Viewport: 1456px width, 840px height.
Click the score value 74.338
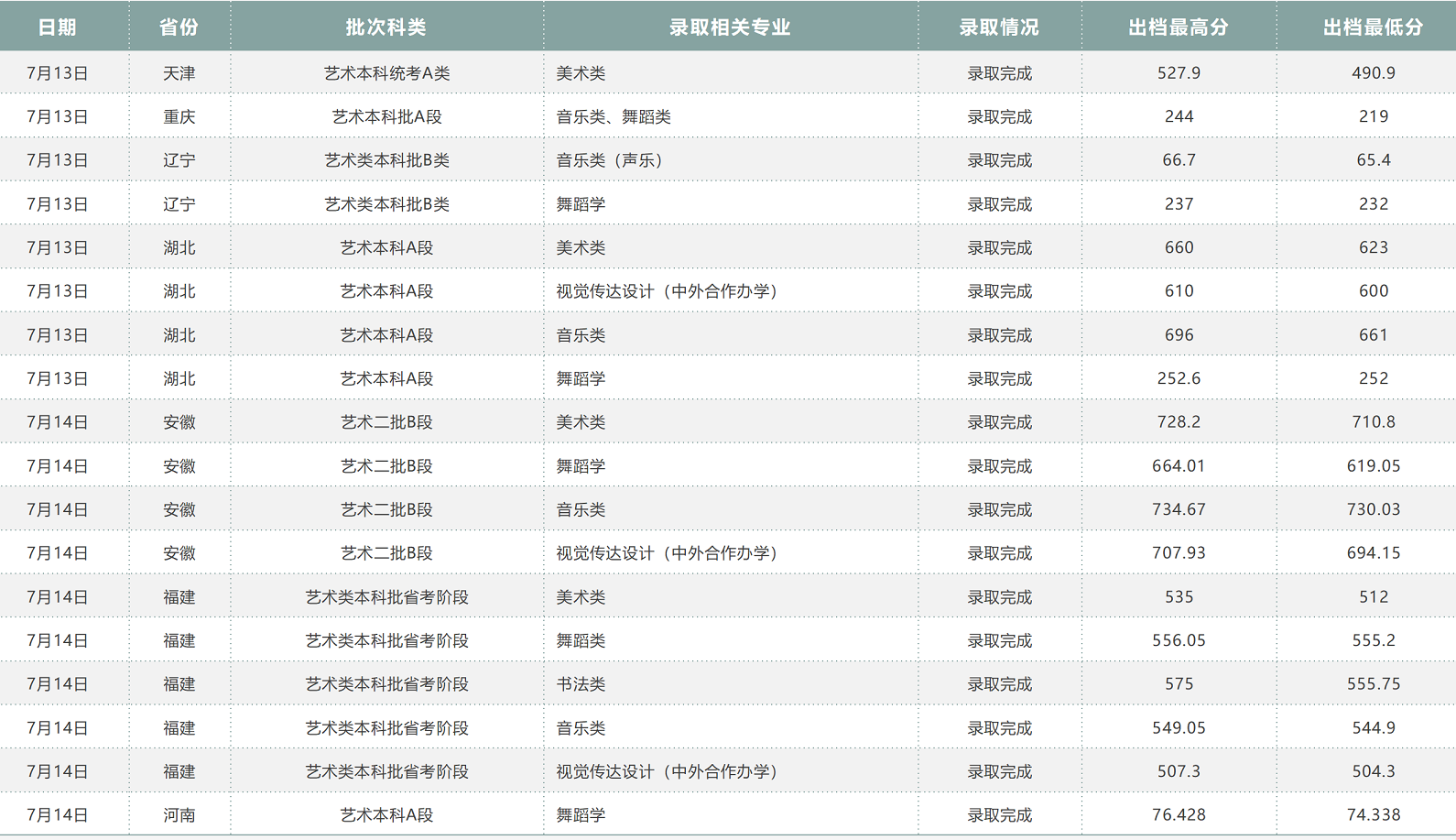tap(1374, 815)
